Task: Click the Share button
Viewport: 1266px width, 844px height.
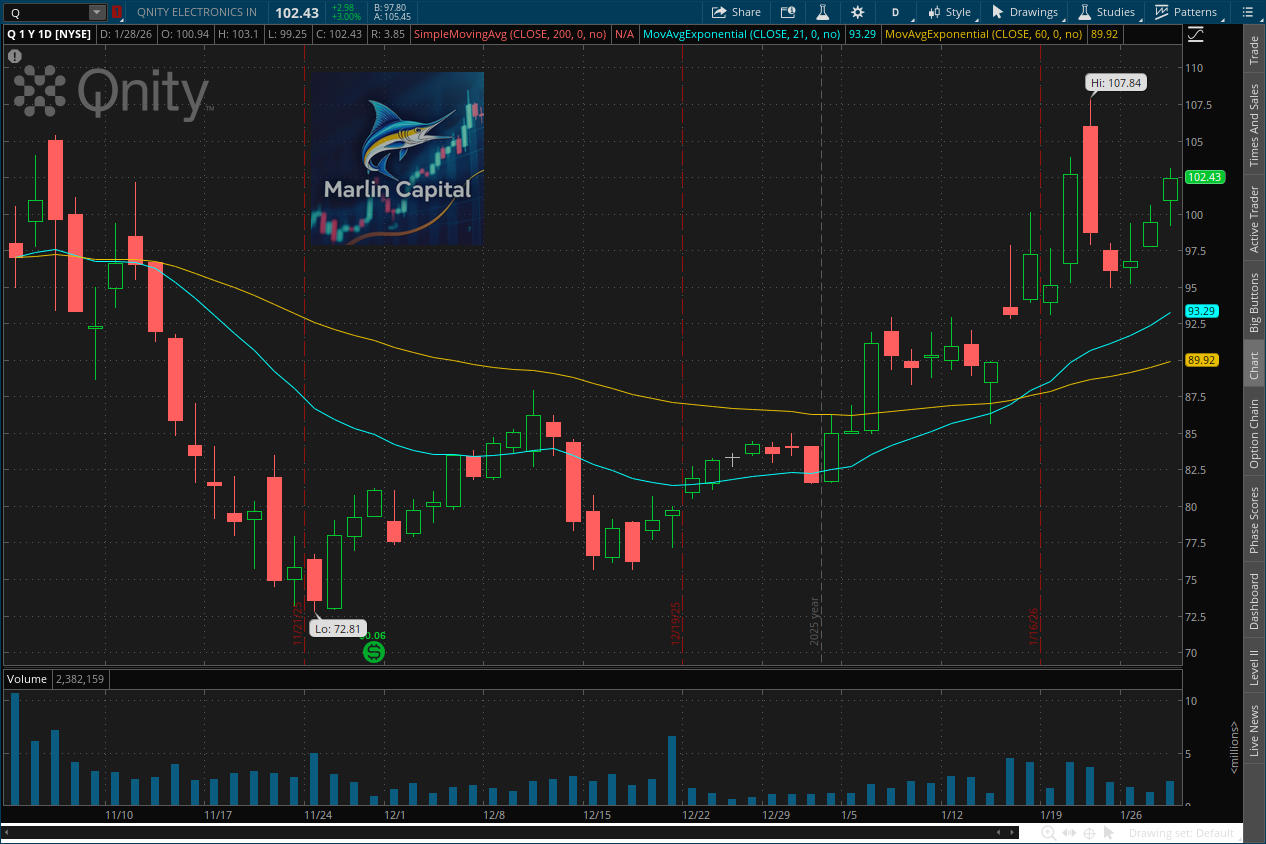Action: point(736,12)
